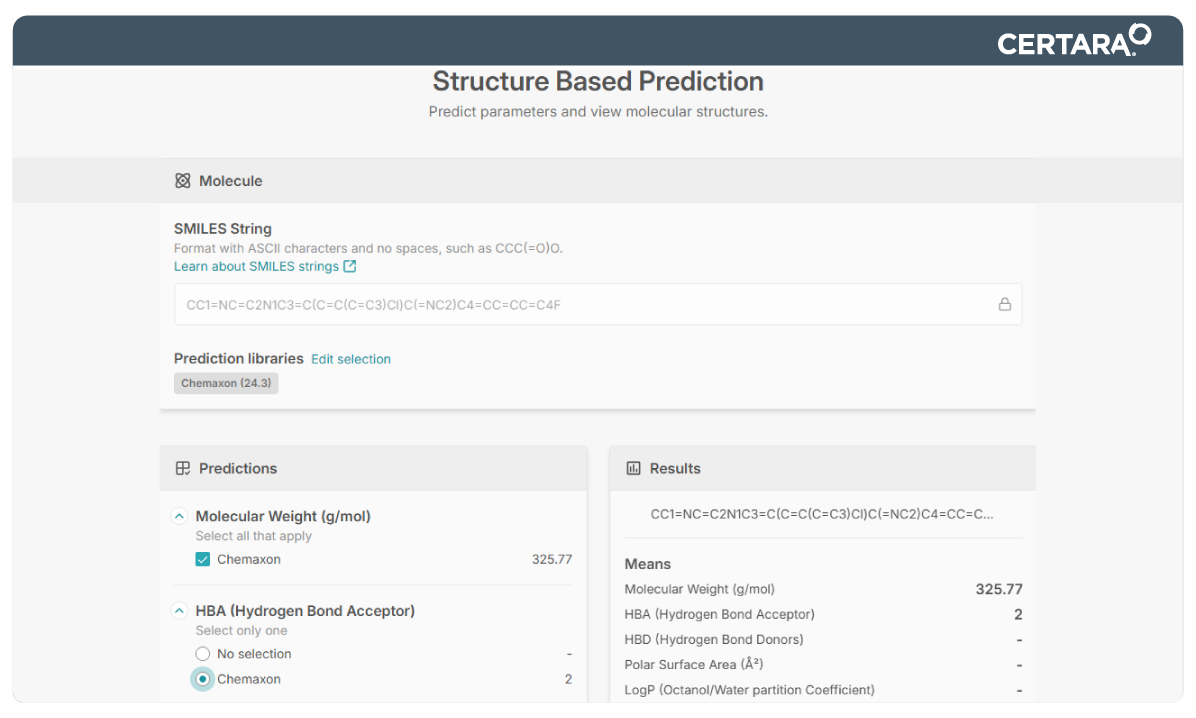Click the Certara logo

click(x=1073, y=41)
